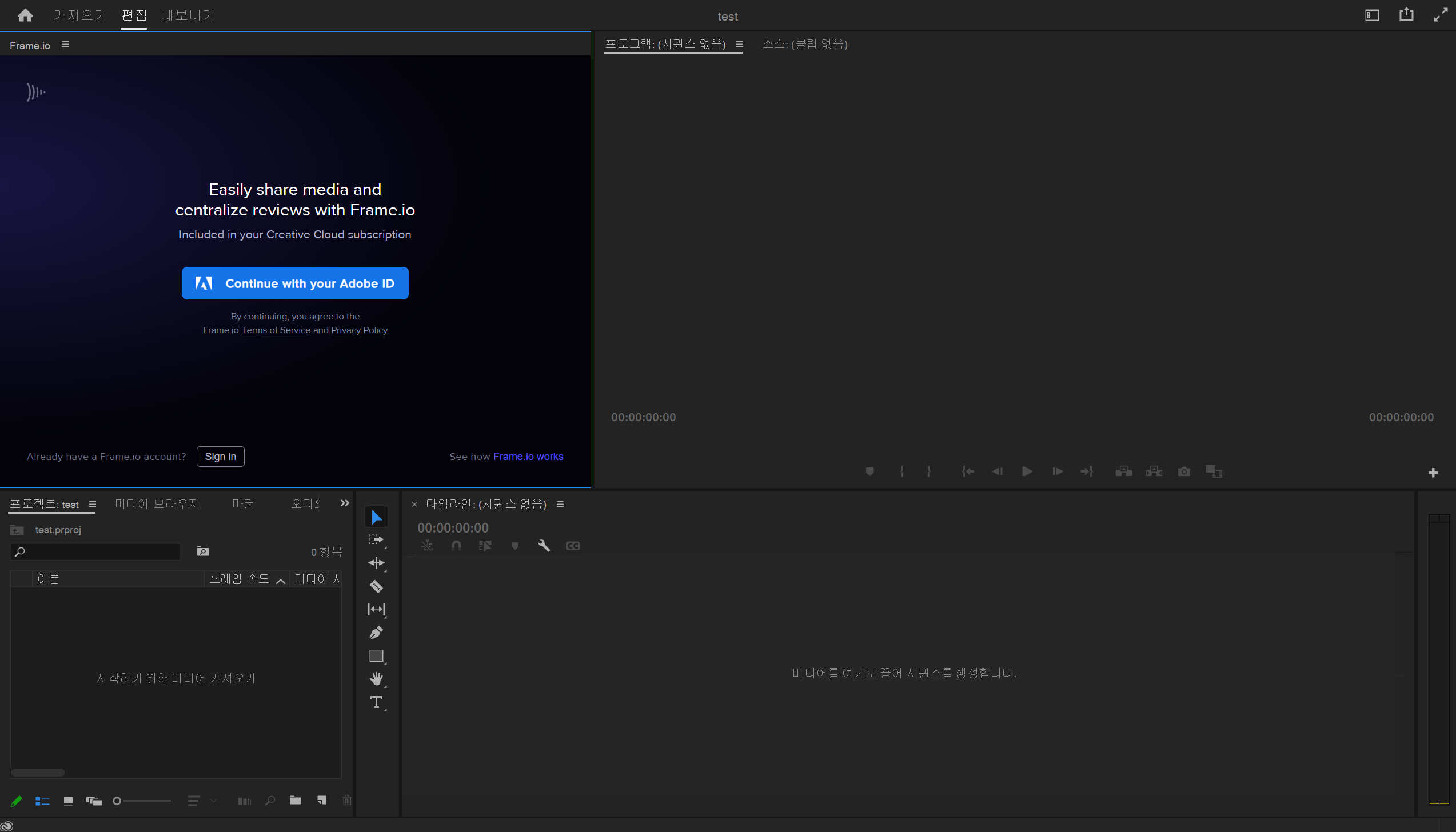Select the Pen tool
The width and height of the screenshot is (1456, 832).
click(376, 633)
